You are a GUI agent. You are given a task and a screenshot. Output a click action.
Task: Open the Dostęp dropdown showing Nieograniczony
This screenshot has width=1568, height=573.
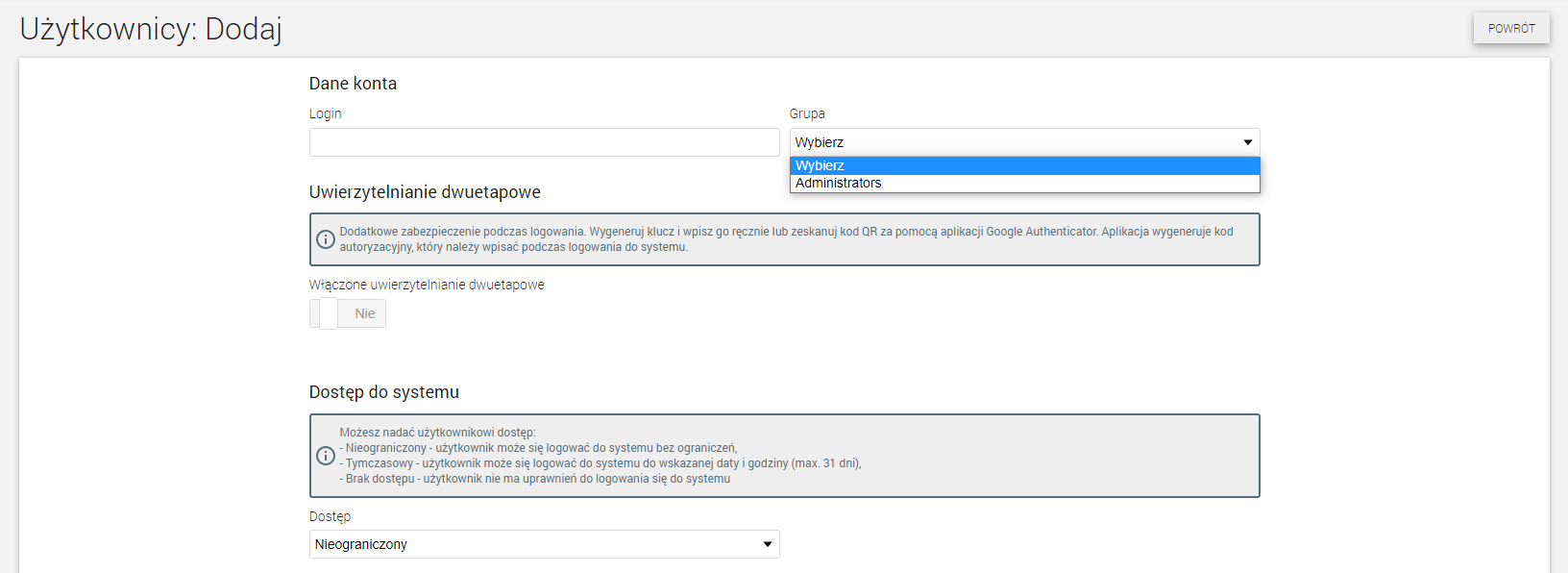[544, 544]
